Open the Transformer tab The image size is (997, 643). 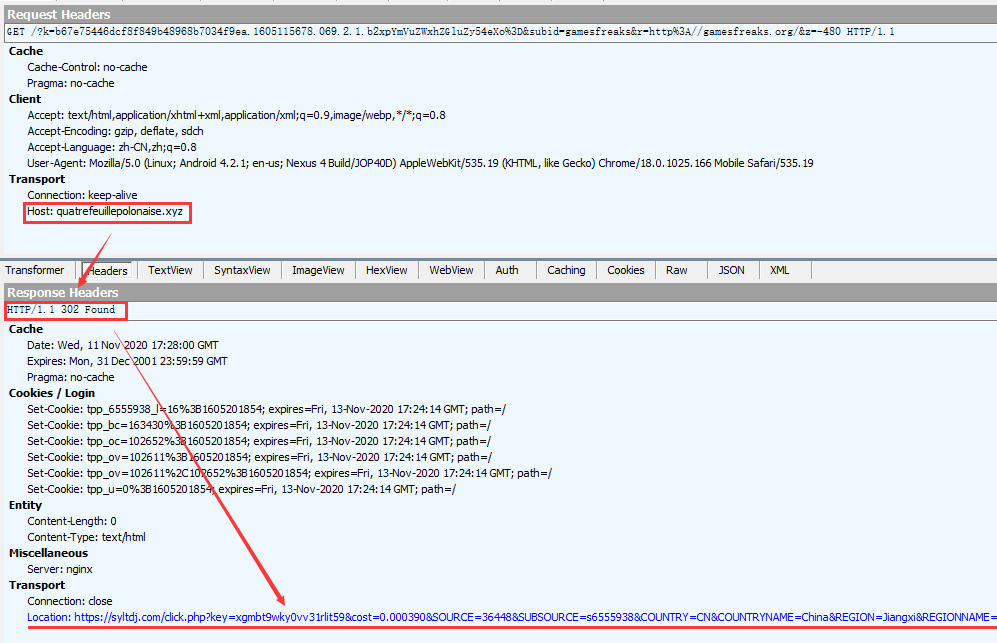coord(35,270)
